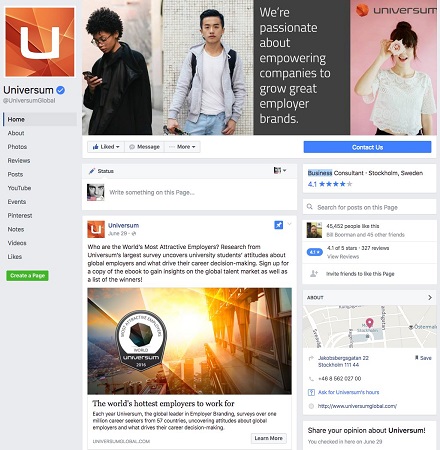Click the friend photo next to likes count
This screenshot has width=440, height=450.
click(314, 230)
